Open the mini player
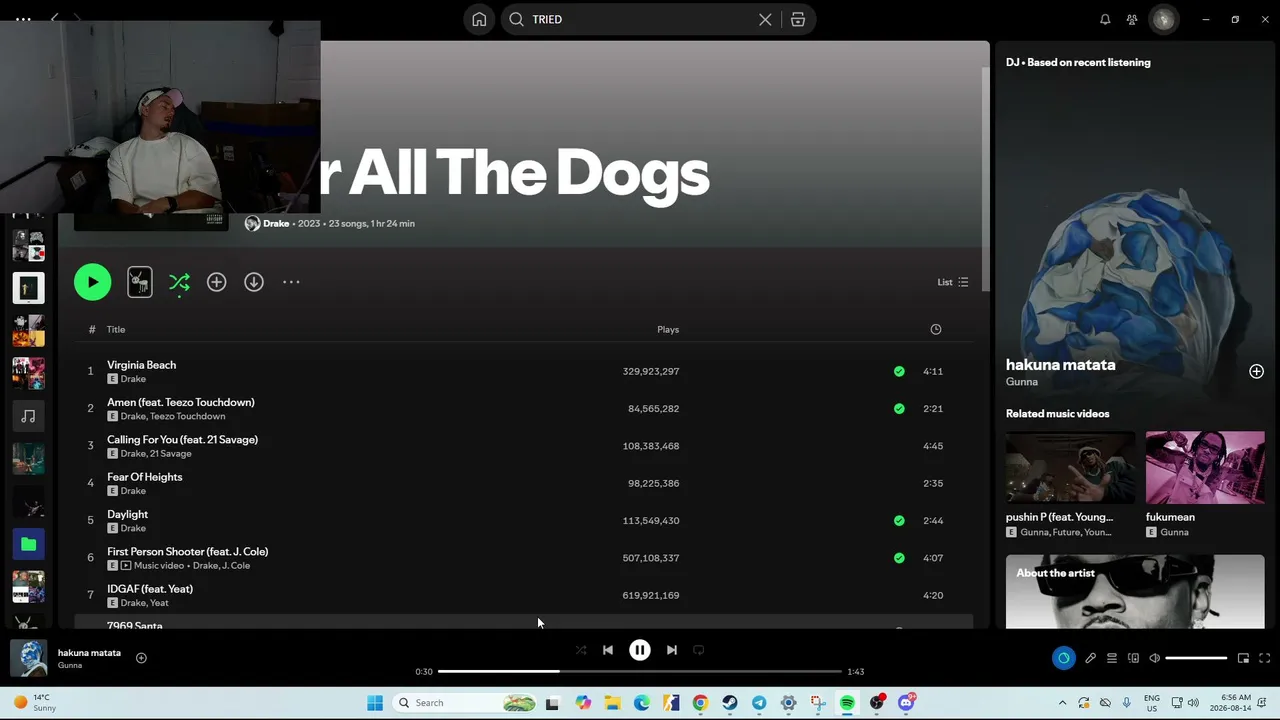 point(1243,658)
